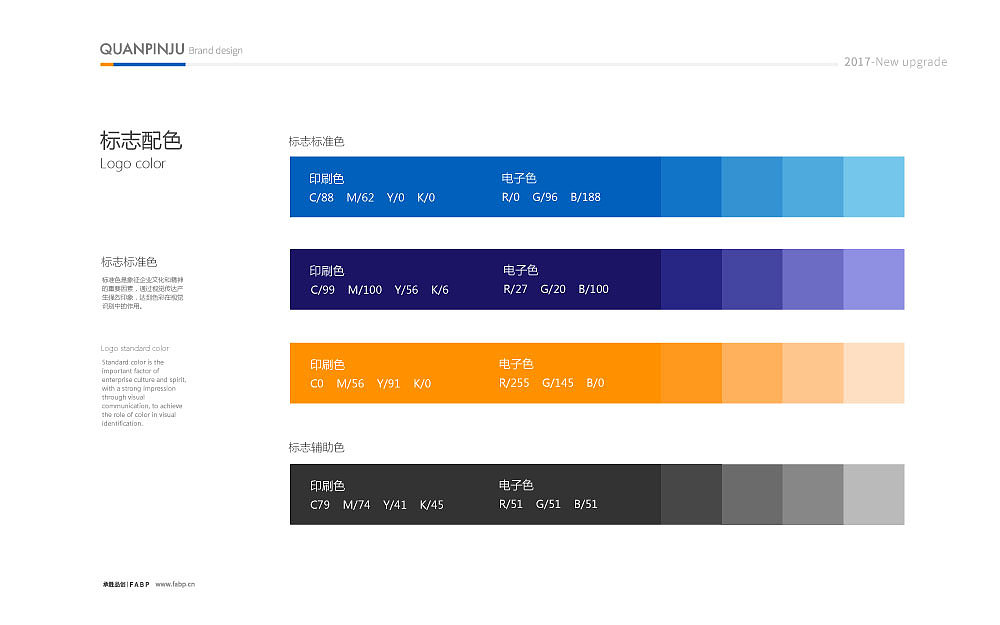Click the C/88 M/62 Y/0 K/0 text
This screenshot has width=1000, height=625.
[x=372, y=198]
